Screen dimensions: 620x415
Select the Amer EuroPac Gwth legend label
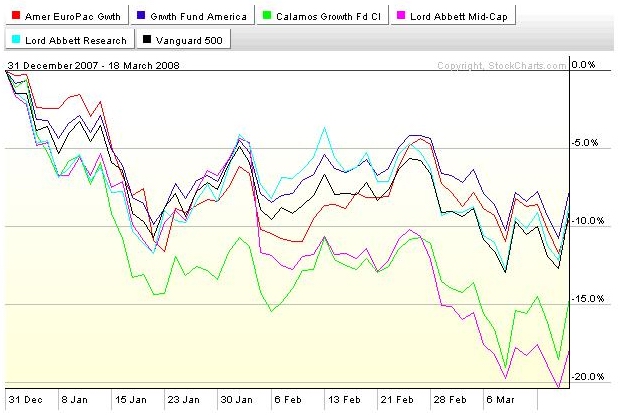73,17
